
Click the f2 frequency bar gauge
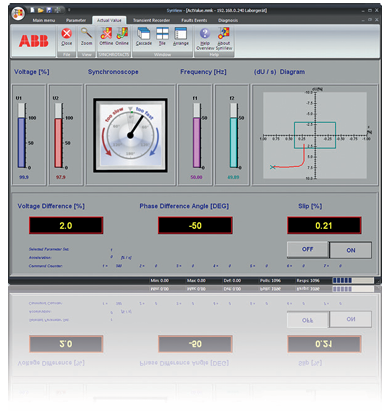click(x=233, y=135)
